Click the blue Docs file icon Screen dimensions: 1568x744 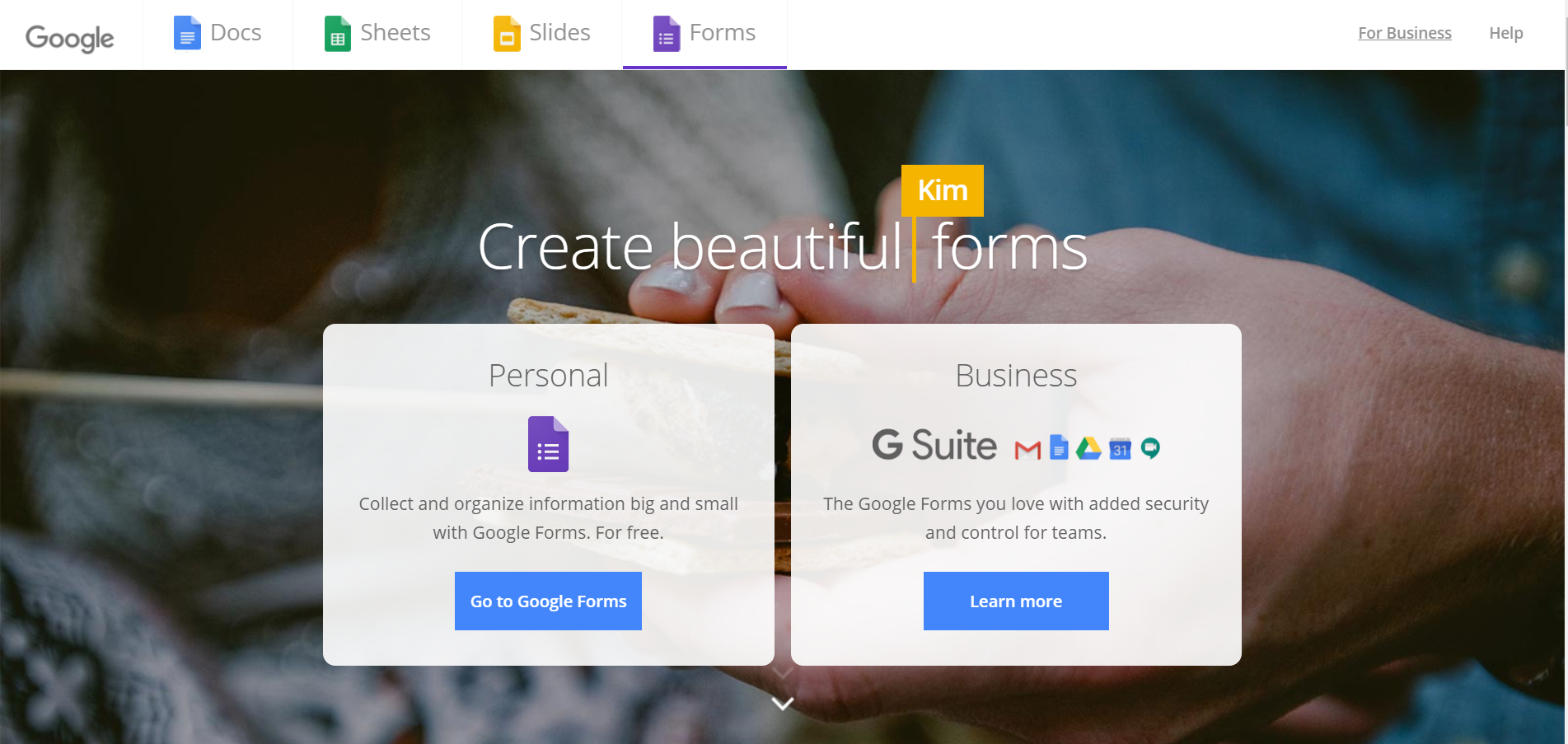click(x=187, y=34)
